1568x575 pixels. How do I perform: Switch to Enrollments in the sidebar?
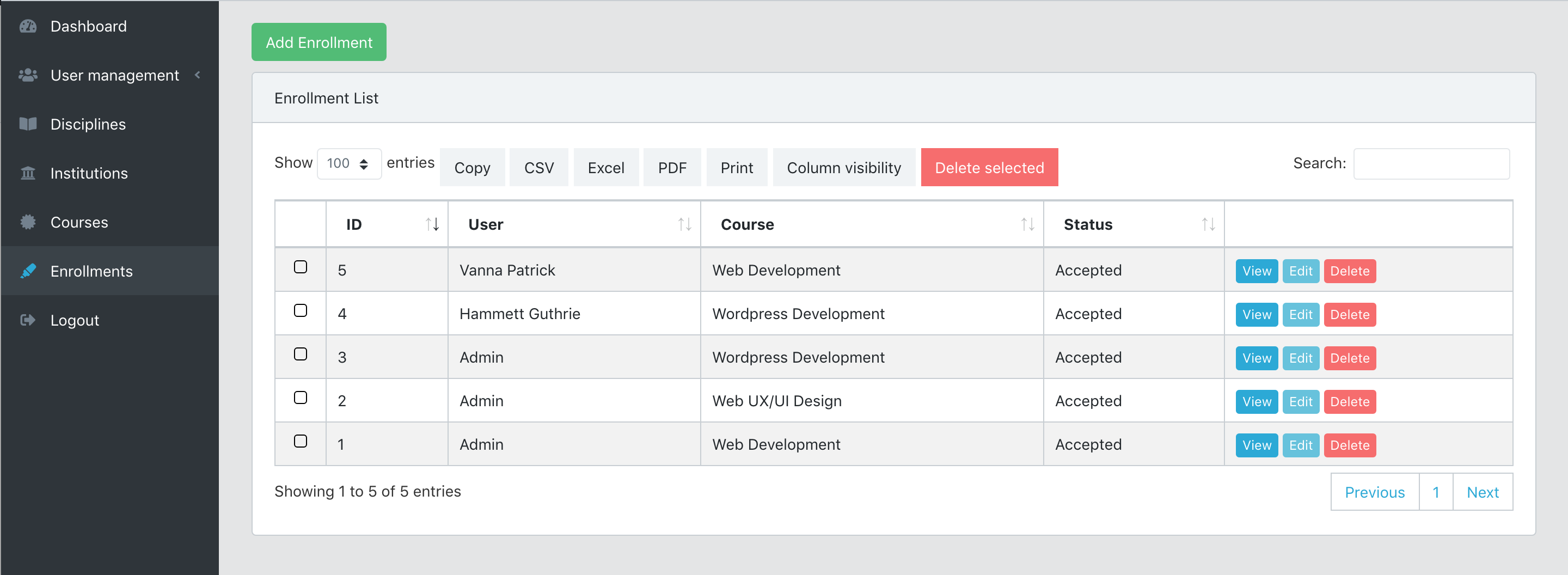tap(92, 271)
